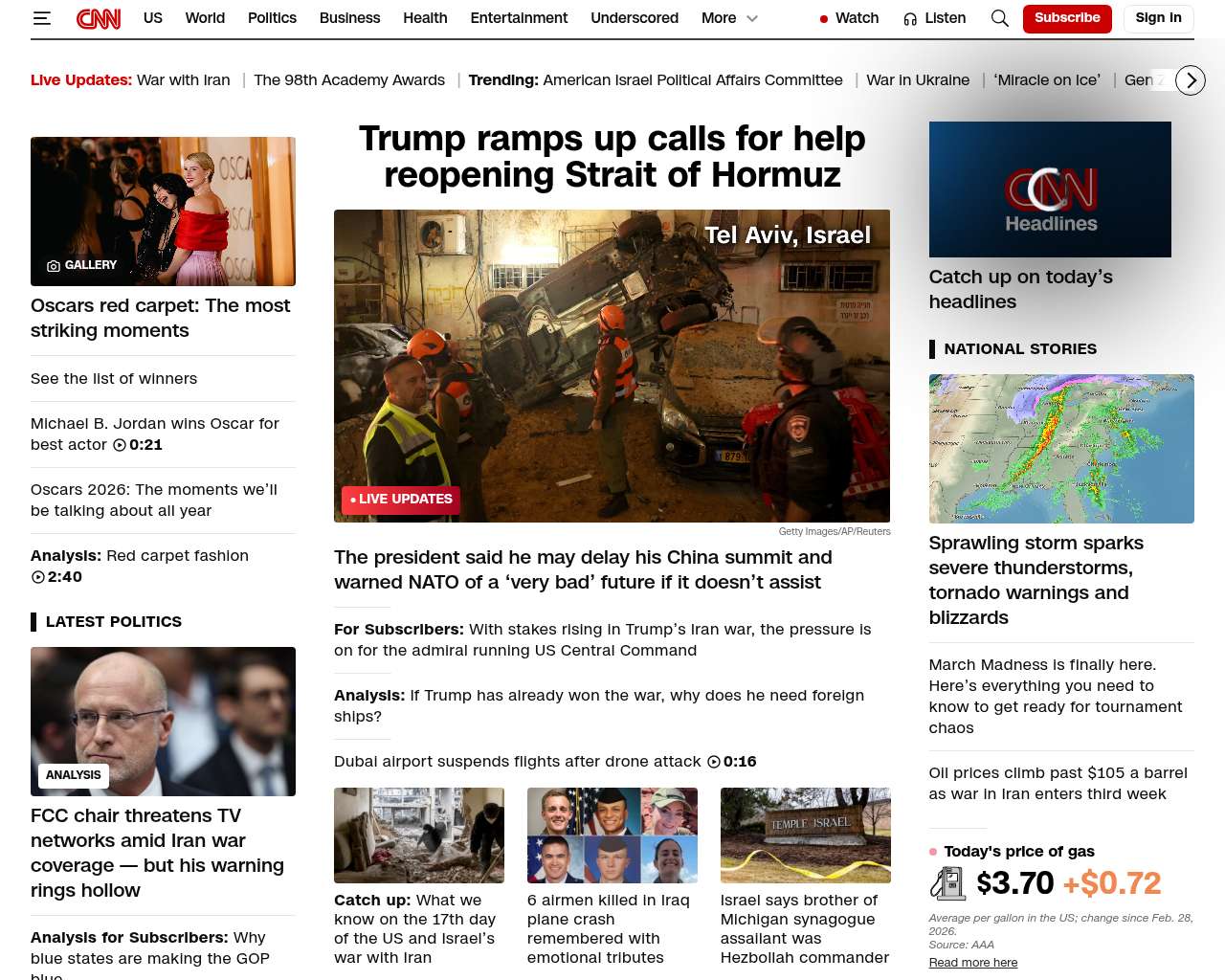Screen dimensions: 1225x980
Task: Open Read more here gas link
Action: (973, 963)
